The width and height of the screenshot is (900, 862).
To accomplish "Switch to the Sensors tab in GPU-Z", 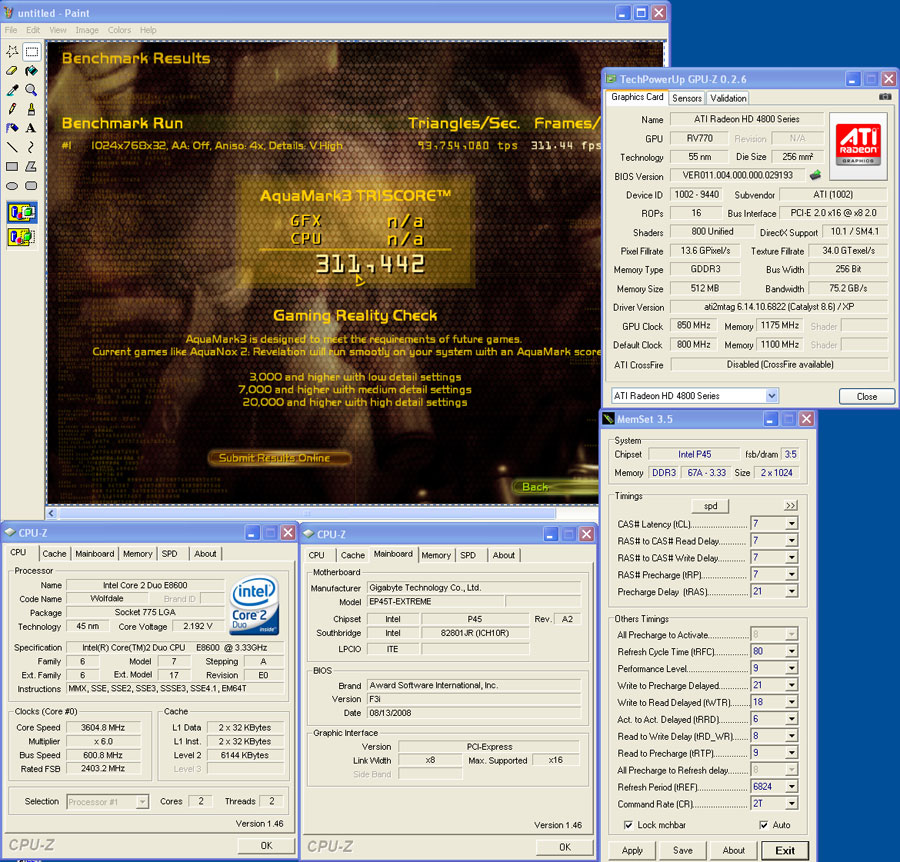I will (686, 98).
